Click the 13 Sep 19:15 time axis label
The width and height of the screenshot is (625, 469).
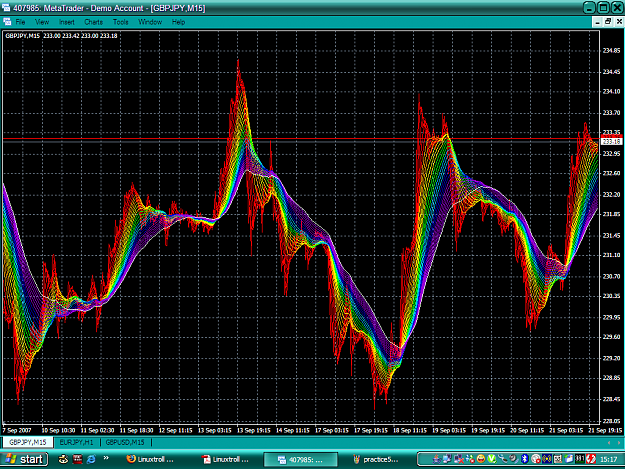[254, 430]
